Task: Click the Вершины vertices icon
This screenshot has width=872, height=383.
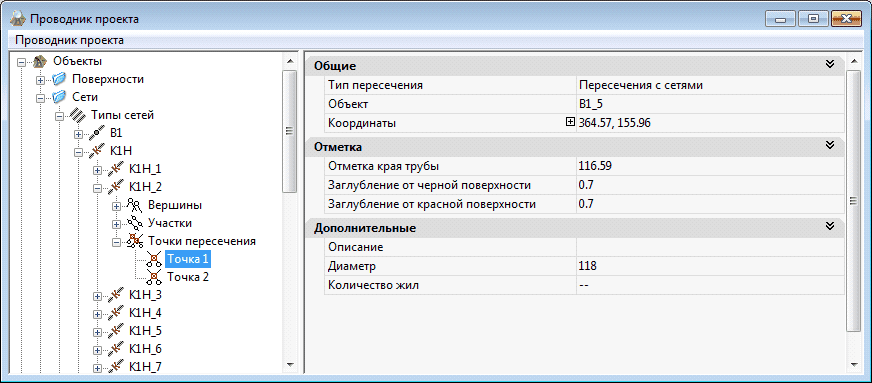Action: pyautogui.click(x=134, y=205)
